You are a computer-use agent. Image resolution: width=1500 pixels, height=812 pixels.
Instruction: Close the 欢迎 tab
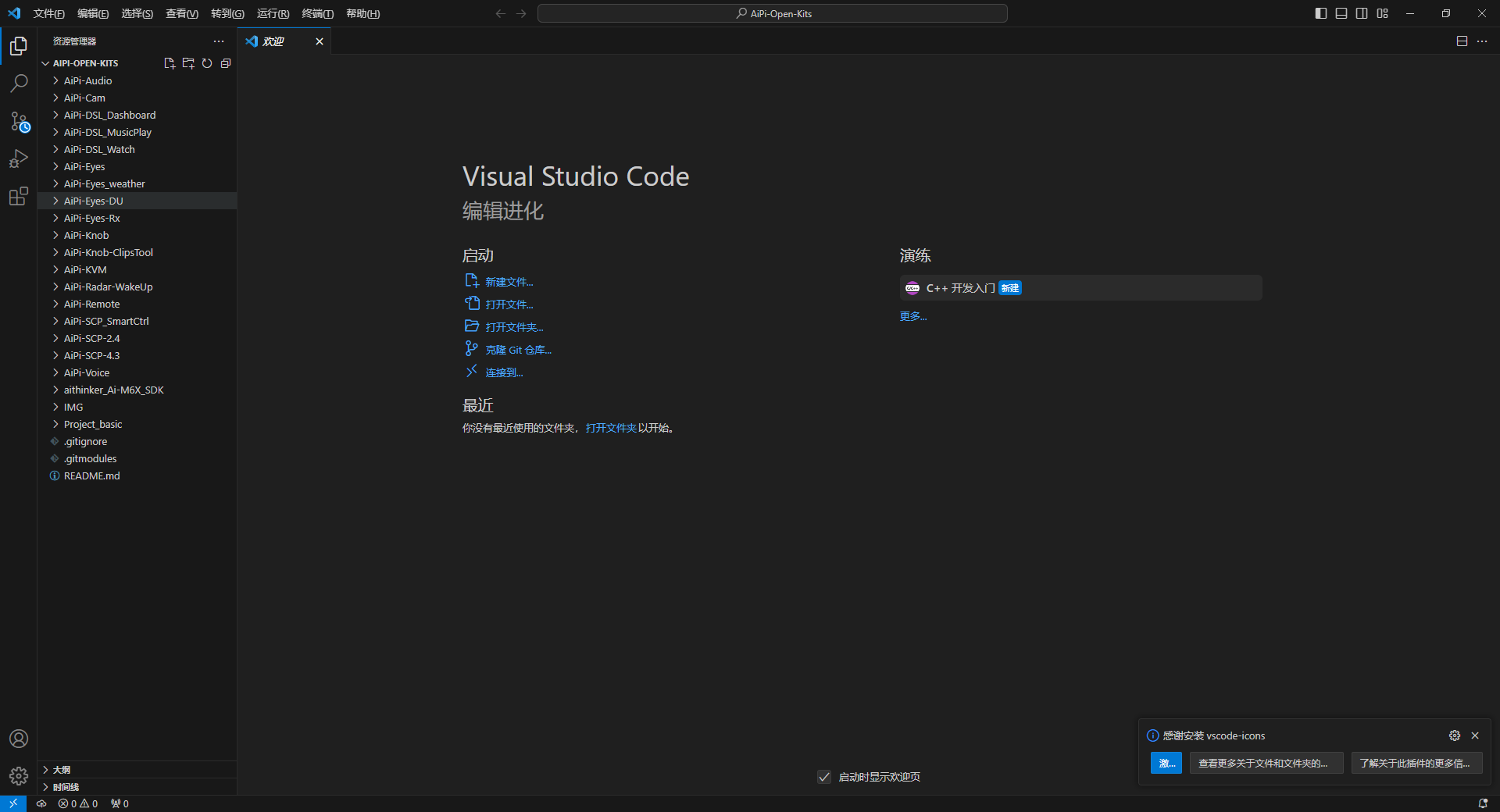click(x=320, y=41)
